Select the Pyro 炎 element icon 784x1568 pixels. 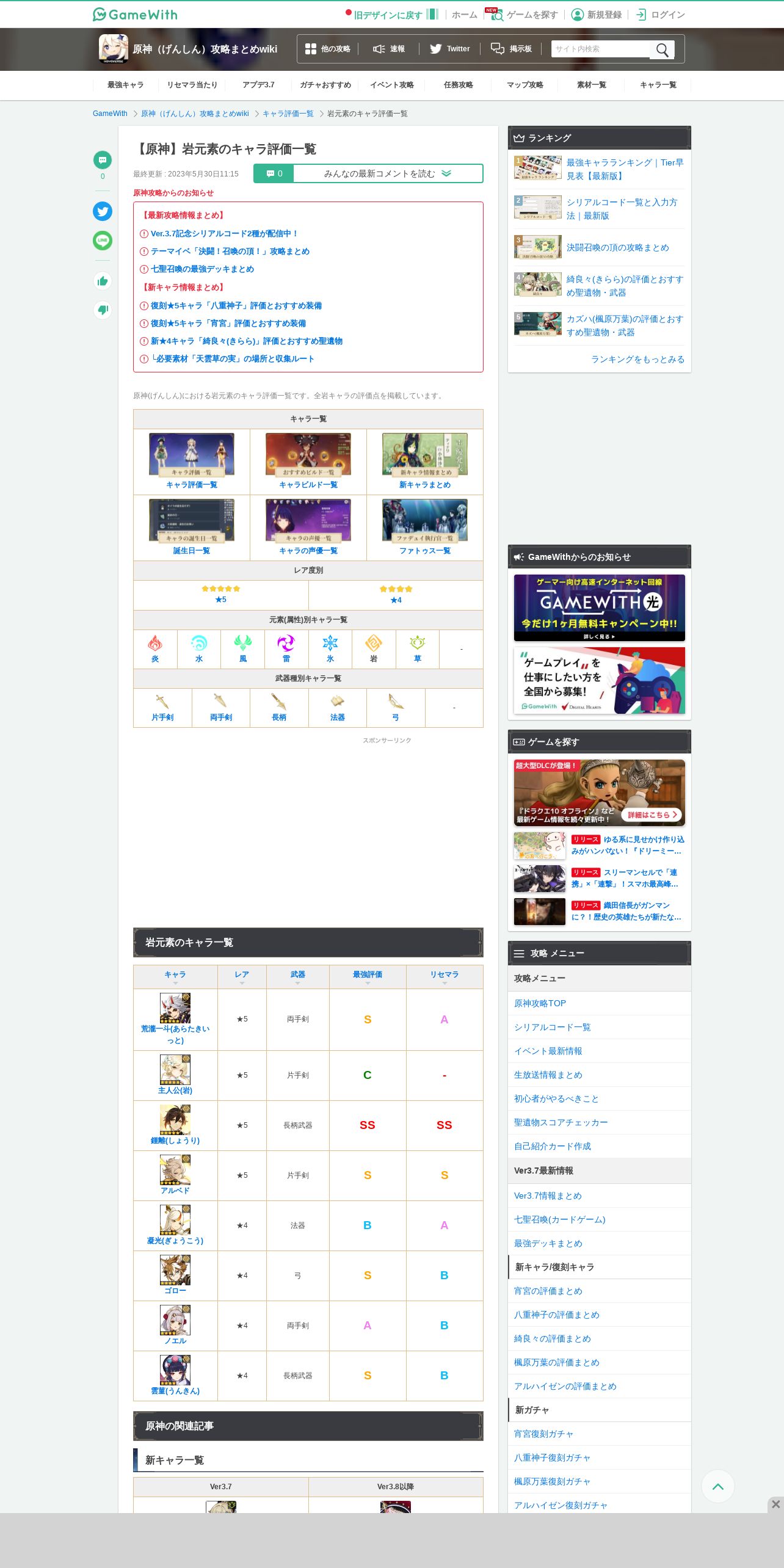[155, 642]
